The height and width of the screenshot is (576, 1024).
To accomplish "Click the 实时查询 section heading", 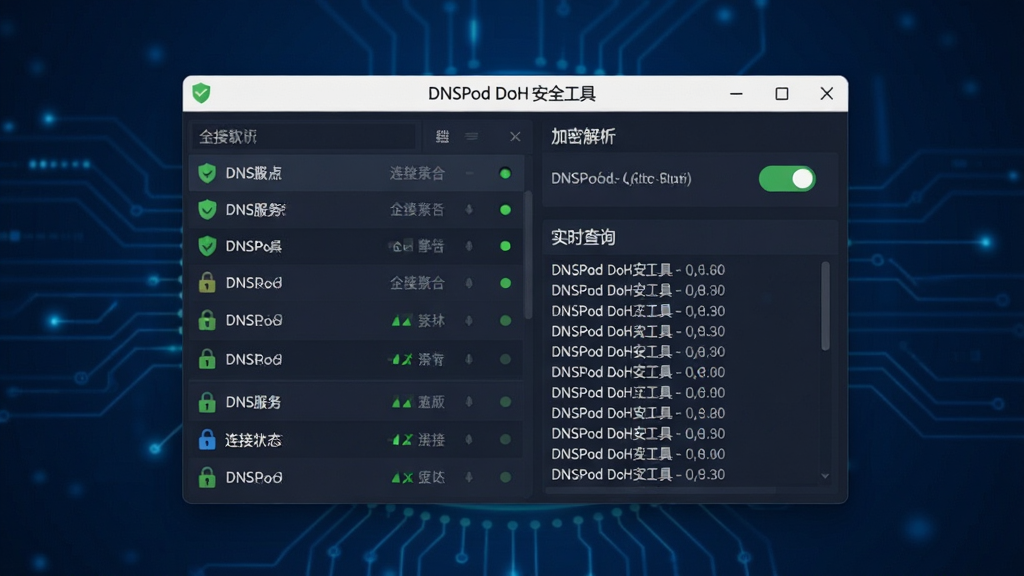I will (583, 237).
